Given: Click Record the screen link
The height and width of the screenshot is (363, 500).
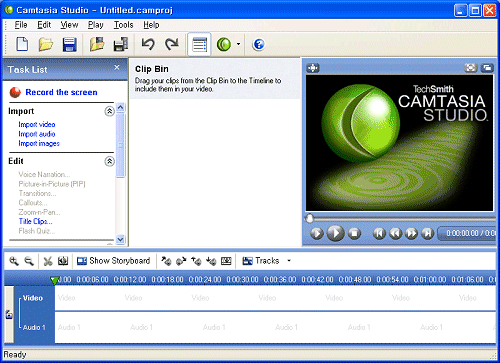Looking at the screenshot, I should pos(61,92).
